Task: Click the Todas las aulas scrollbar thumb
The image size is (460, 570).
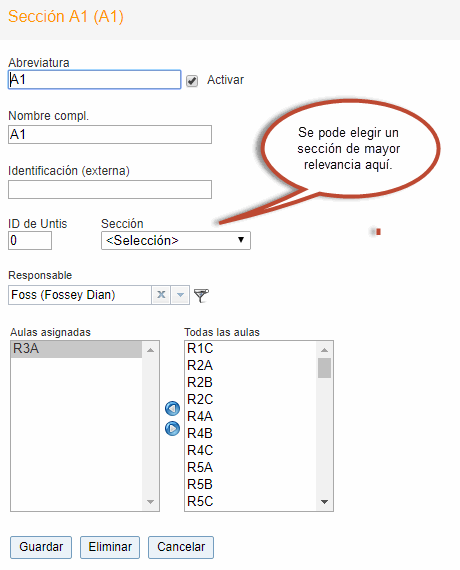Action: click(324, 368)
